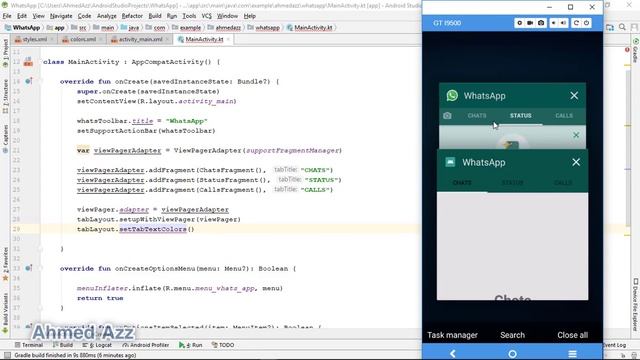Open the Logcat tool window

point(98,345)
